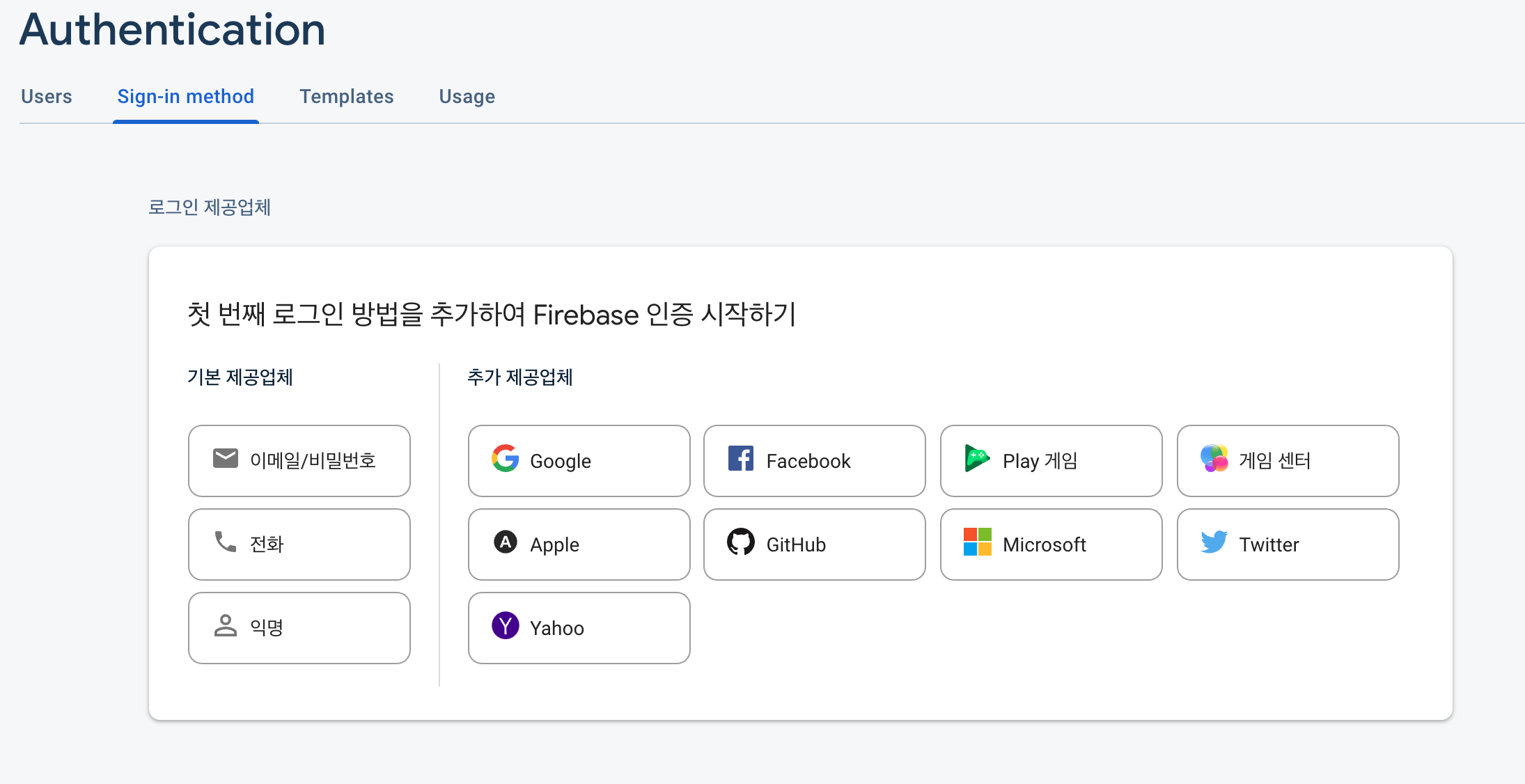Choose the Microsoft sign-in provider
Screen dimensions: 1525x784
(1051, 544)
